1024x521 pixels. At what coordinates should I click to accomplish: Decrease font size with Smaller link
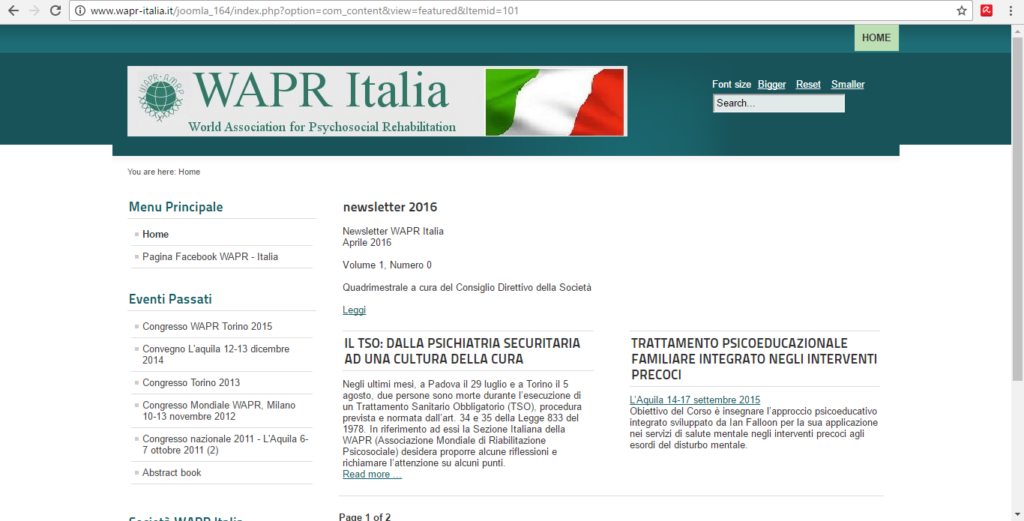[848, 84]
